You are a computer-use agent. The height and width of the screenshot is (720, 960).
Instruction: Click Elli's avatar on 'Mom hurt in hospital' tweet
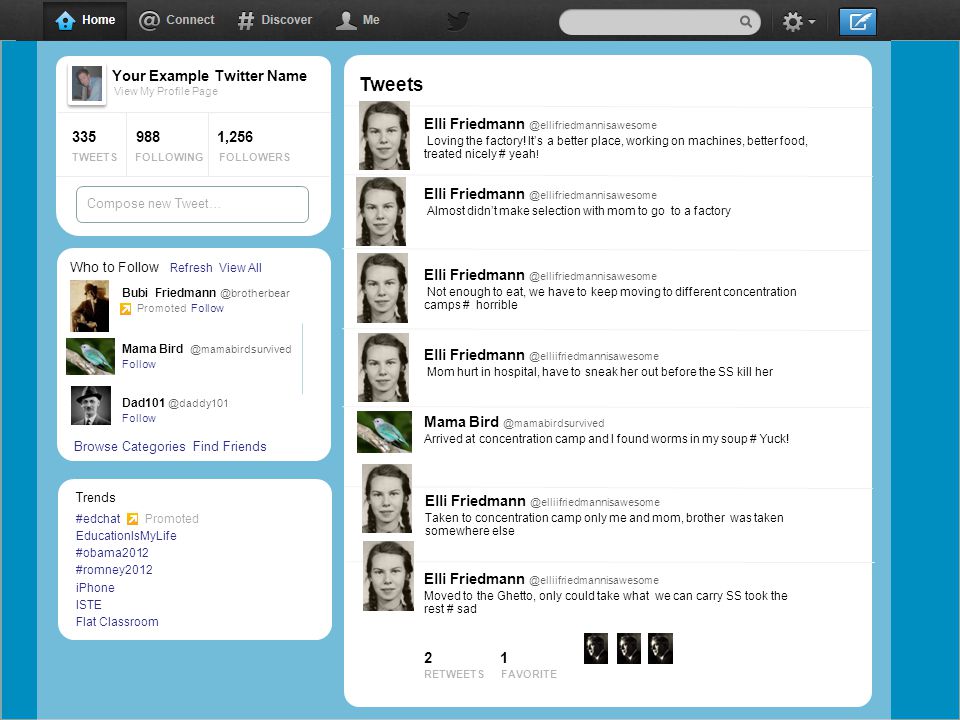click(x=383, y=367)
